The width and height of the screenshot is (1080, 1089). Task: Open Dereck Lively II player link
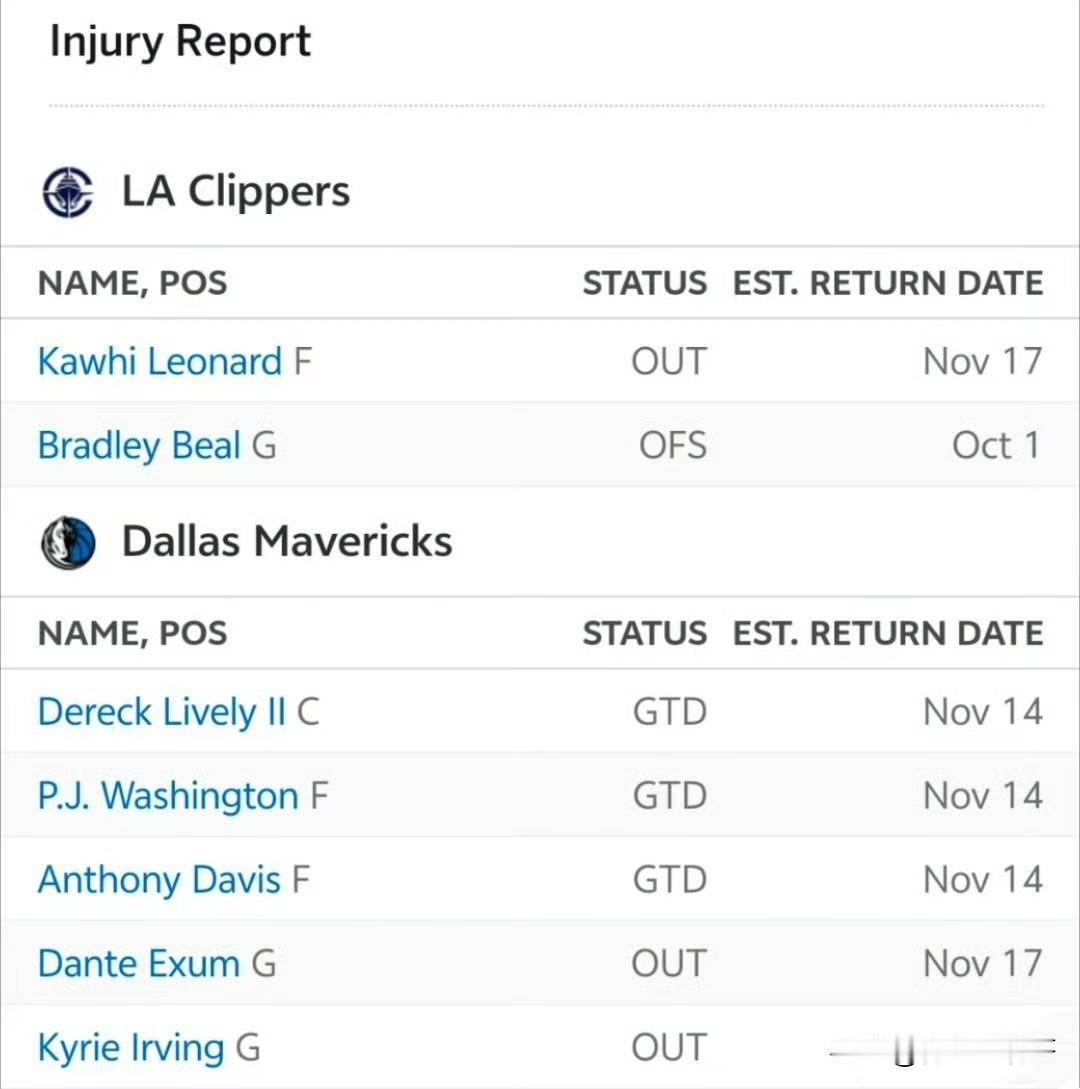pyautogui.click(x=161, y=712)
